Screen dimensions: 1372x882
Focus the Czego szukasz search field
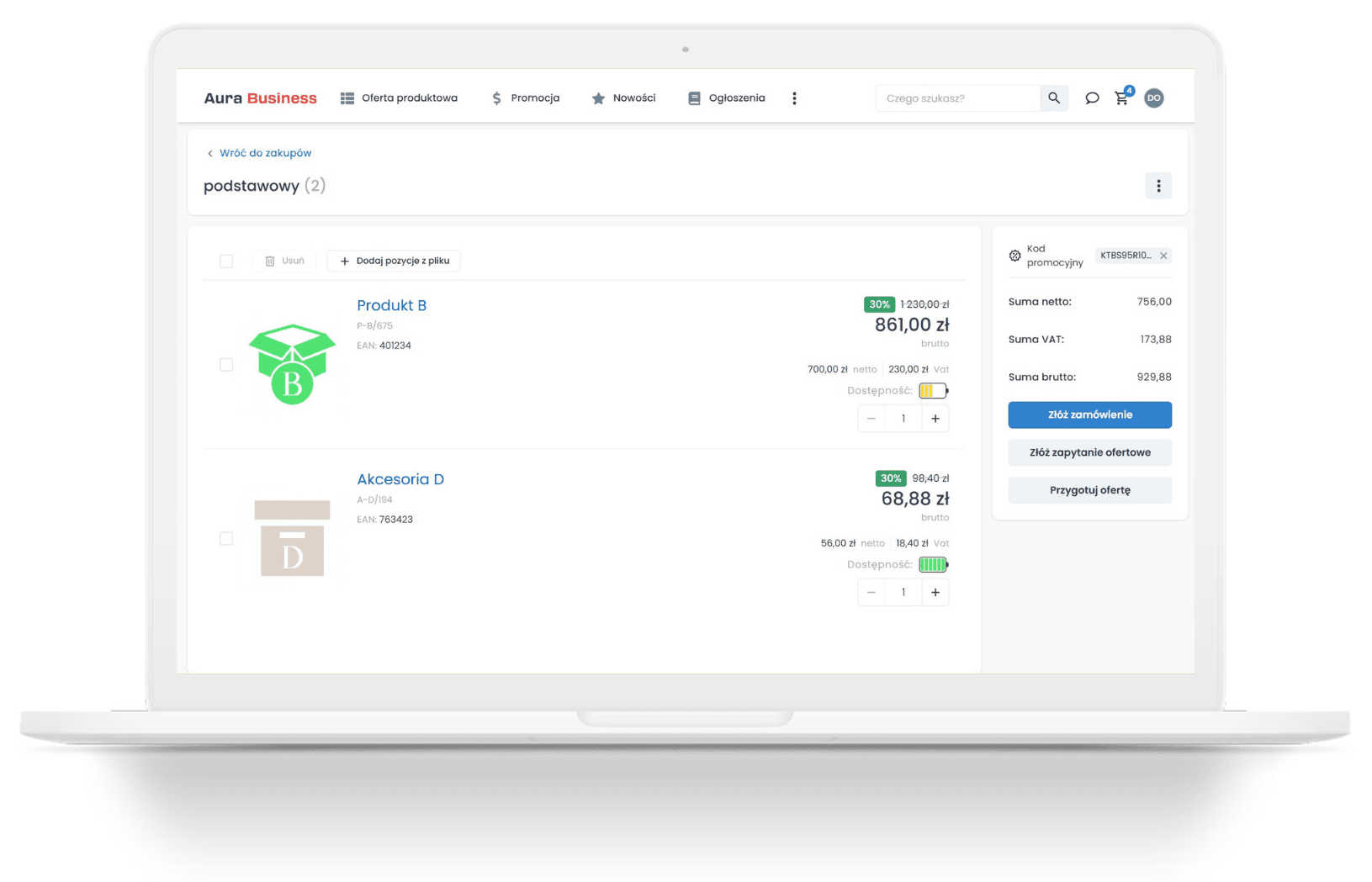pyautogui.click(x=957, y=98)
